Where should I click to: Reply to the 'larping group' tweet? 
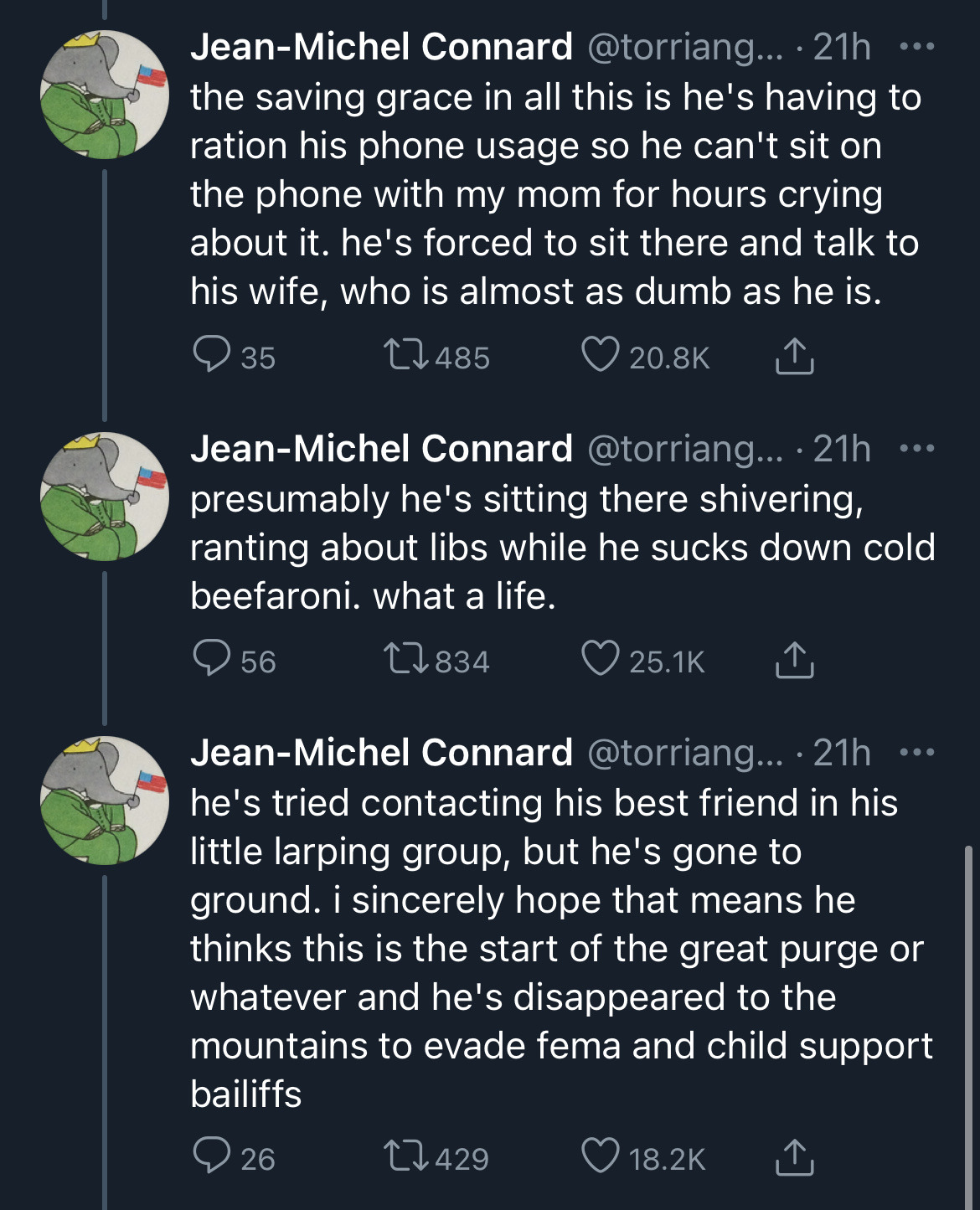(212, 1156)
